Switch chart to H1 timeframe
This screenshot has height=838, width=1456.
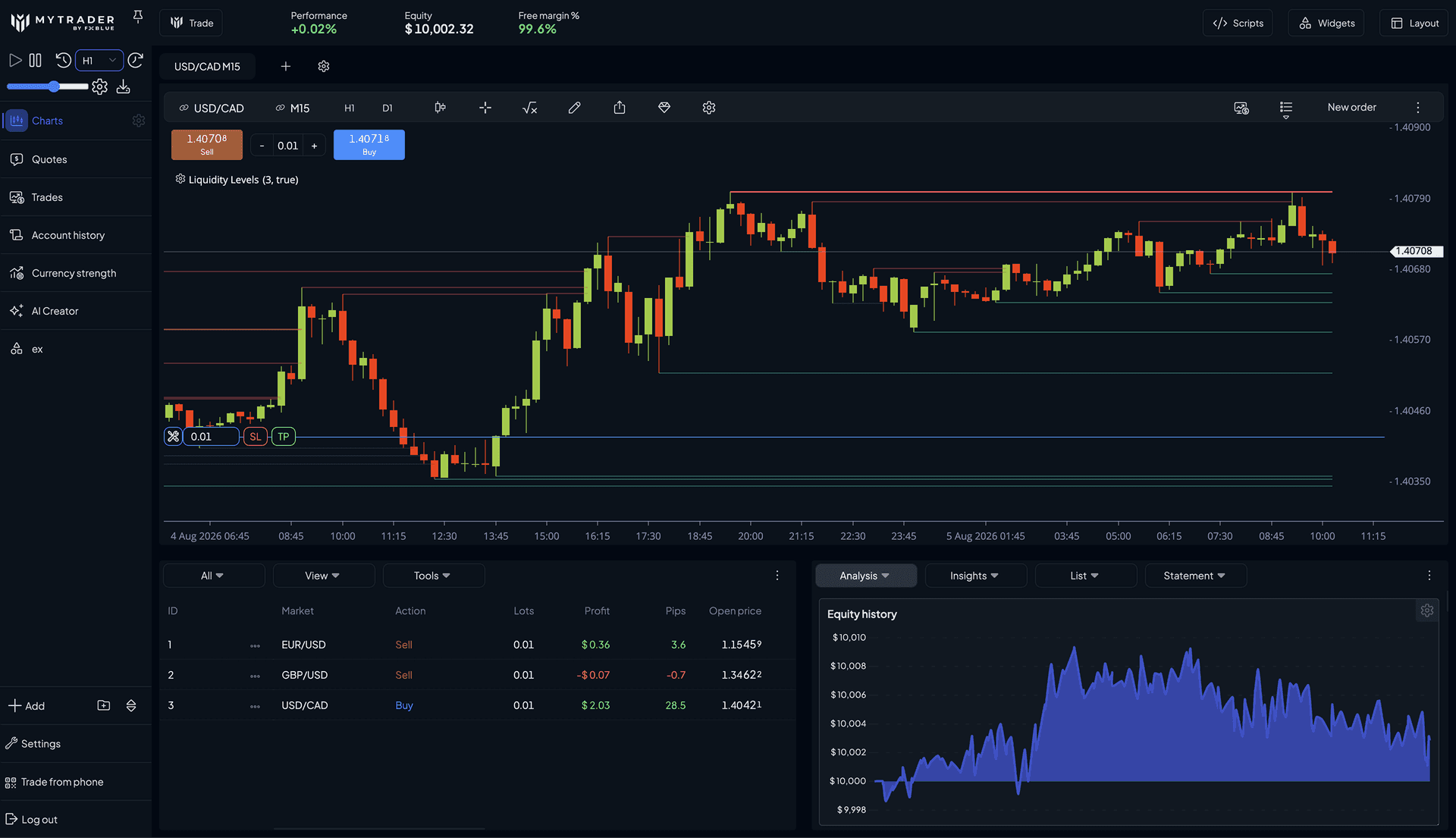point(350,108)
